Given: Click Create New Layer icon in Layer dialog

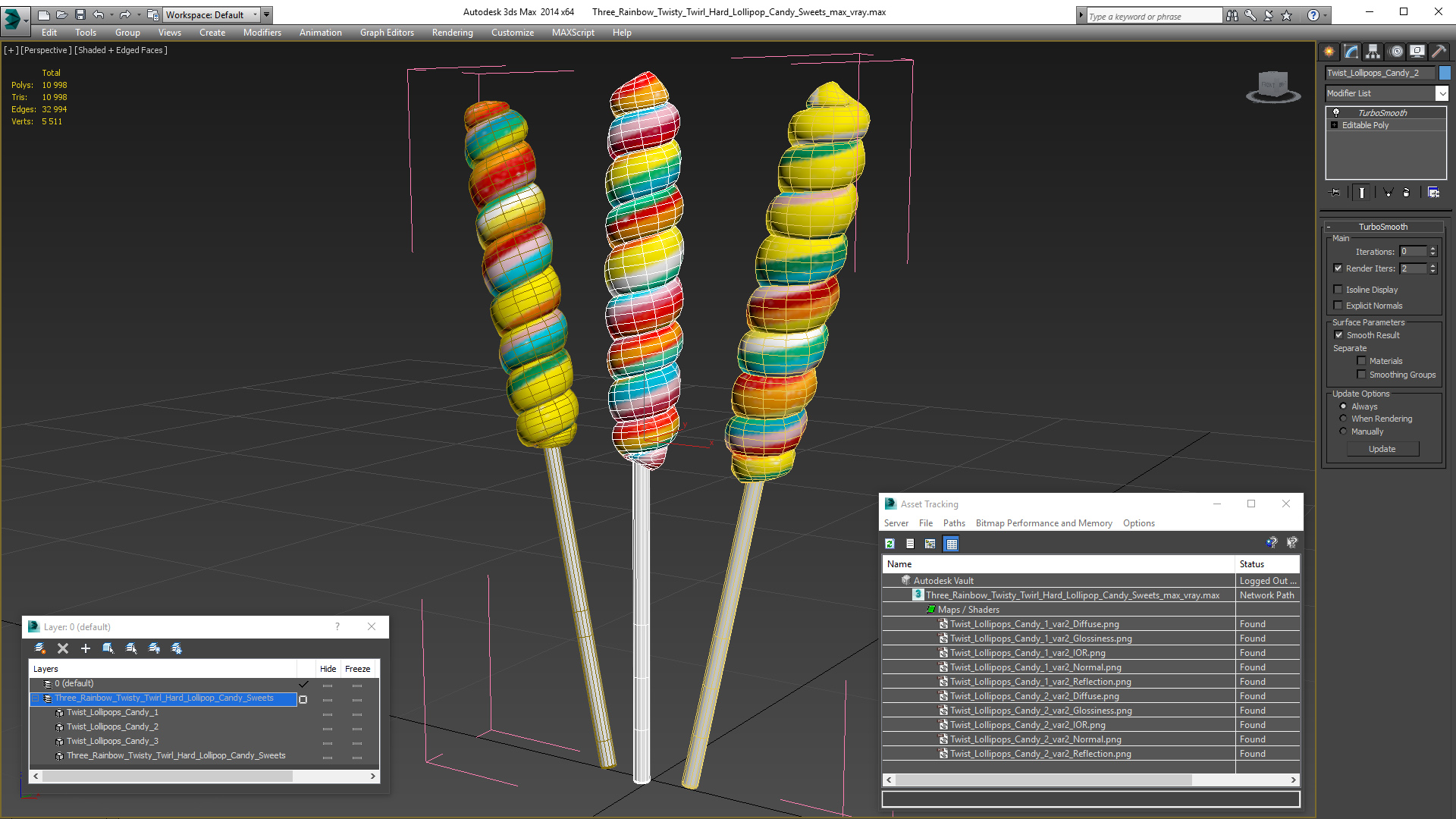Looking at the screenshot, I should click(40, 648).
